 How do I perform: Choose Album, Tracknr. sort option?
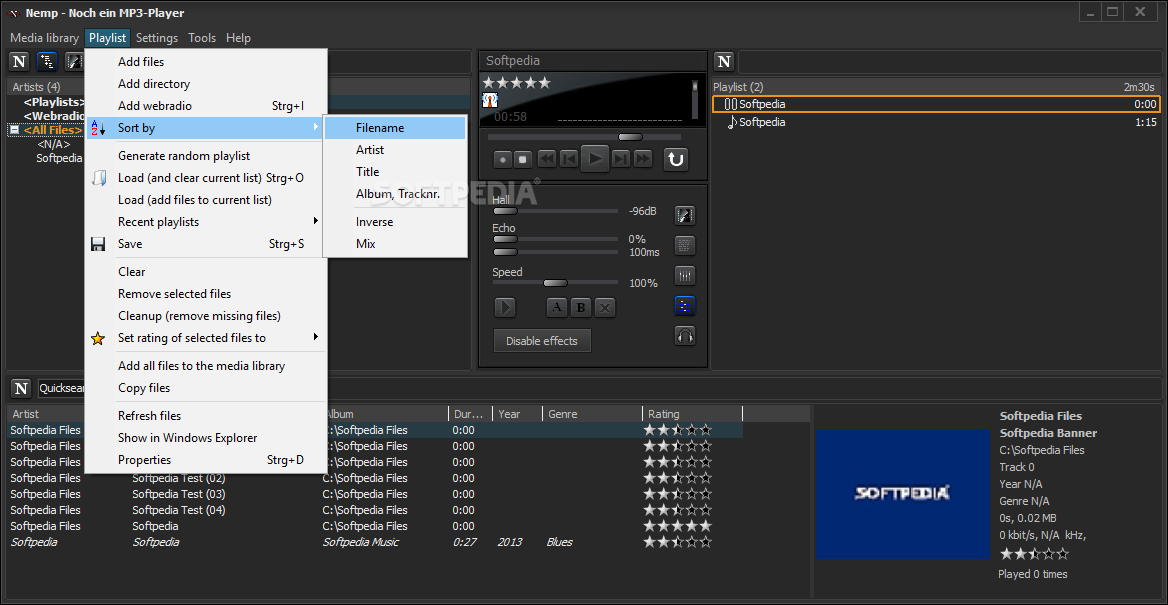coord(396,194)
